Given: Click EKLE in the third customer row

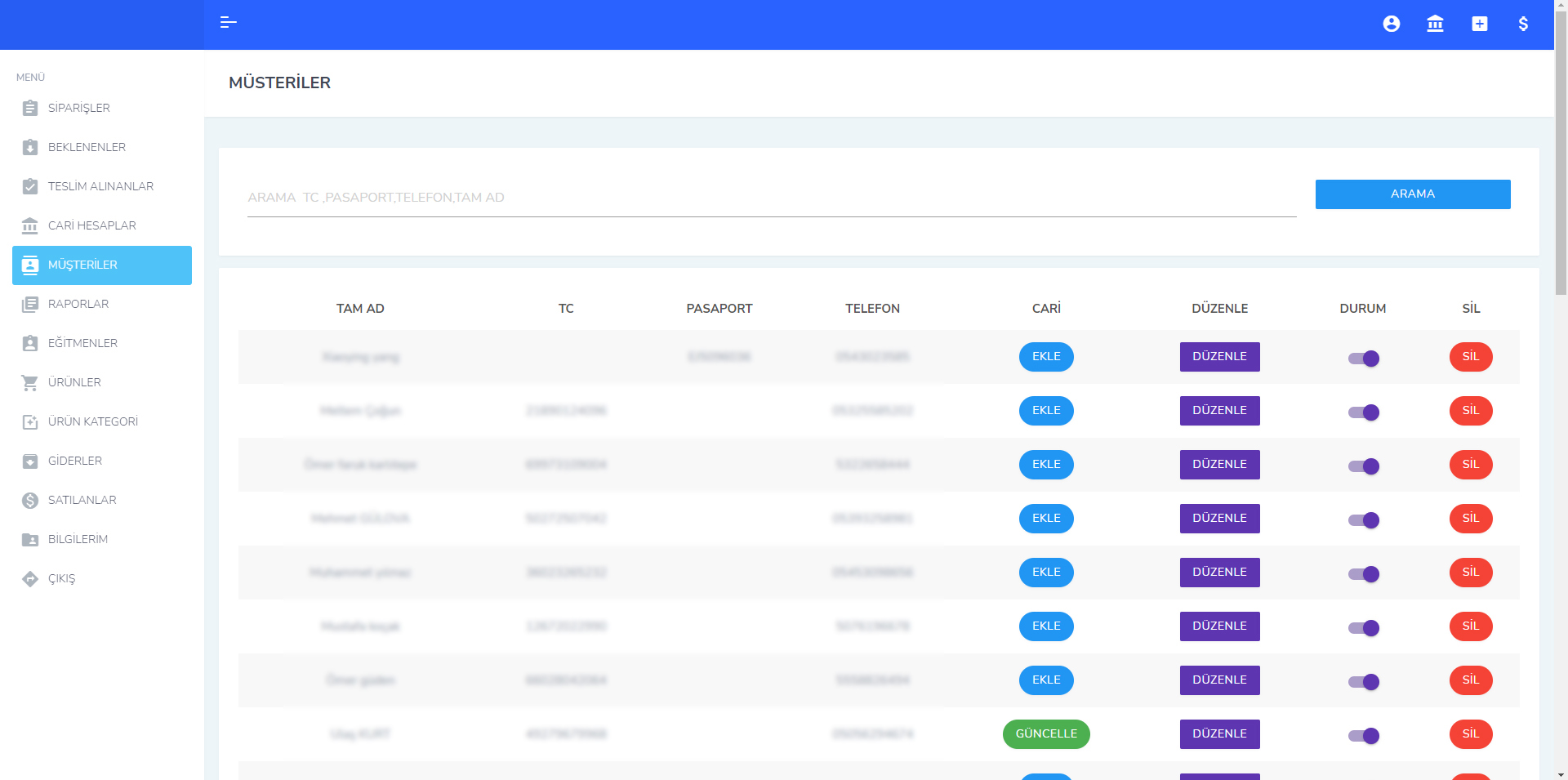Looking at the screenshot, I should pos(1046,465).
